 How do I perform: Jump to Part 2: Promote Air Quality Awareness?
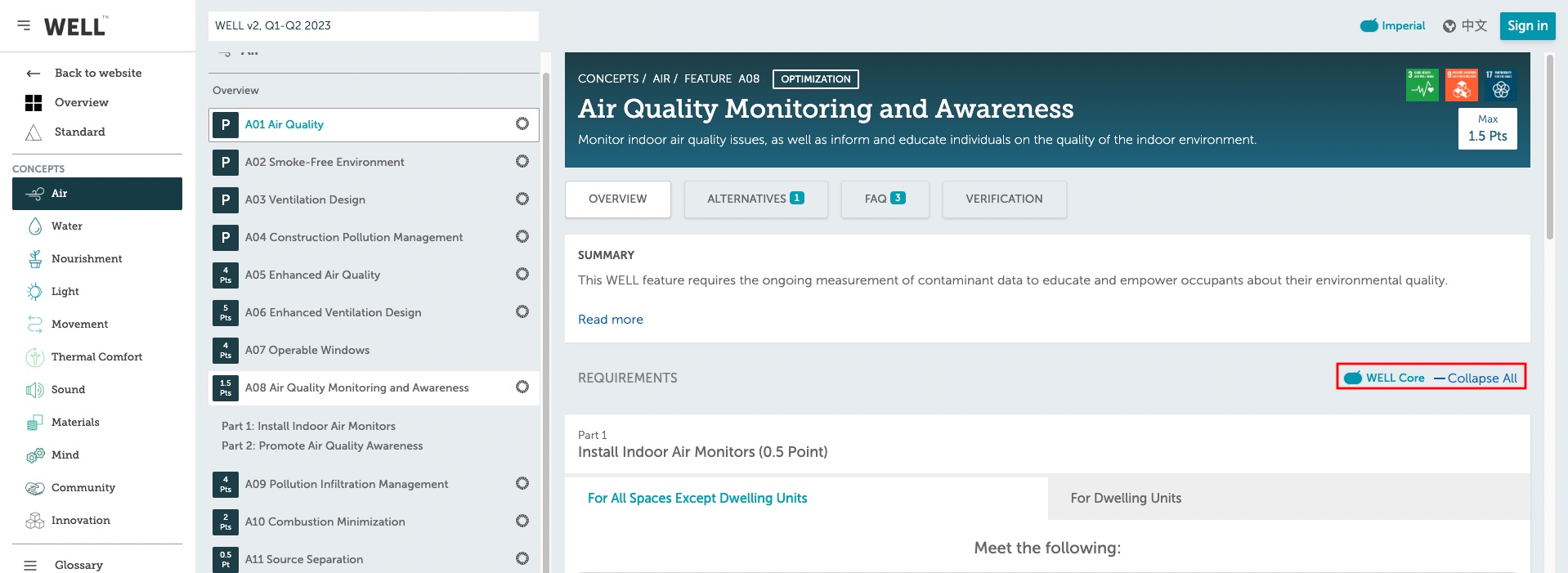pyautogui.click(x=322, y=446)
